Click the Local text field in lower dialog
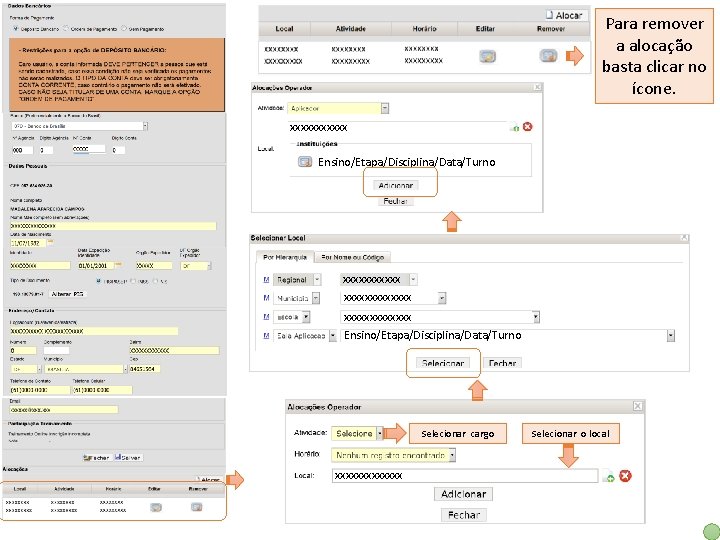The width and height of the screenshot is (720, 540). (x=465, y=476)
